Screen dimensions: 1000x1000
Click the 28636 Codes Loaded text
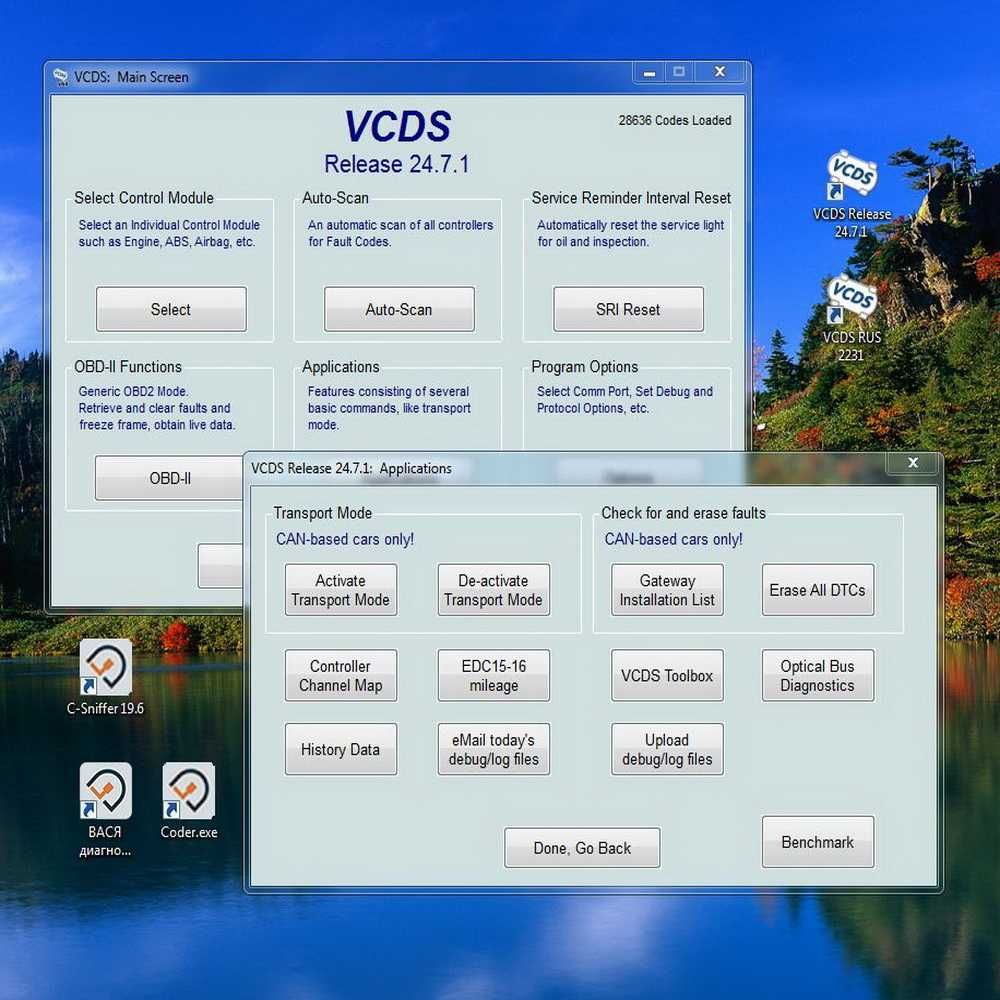click(x=675, y=120)
